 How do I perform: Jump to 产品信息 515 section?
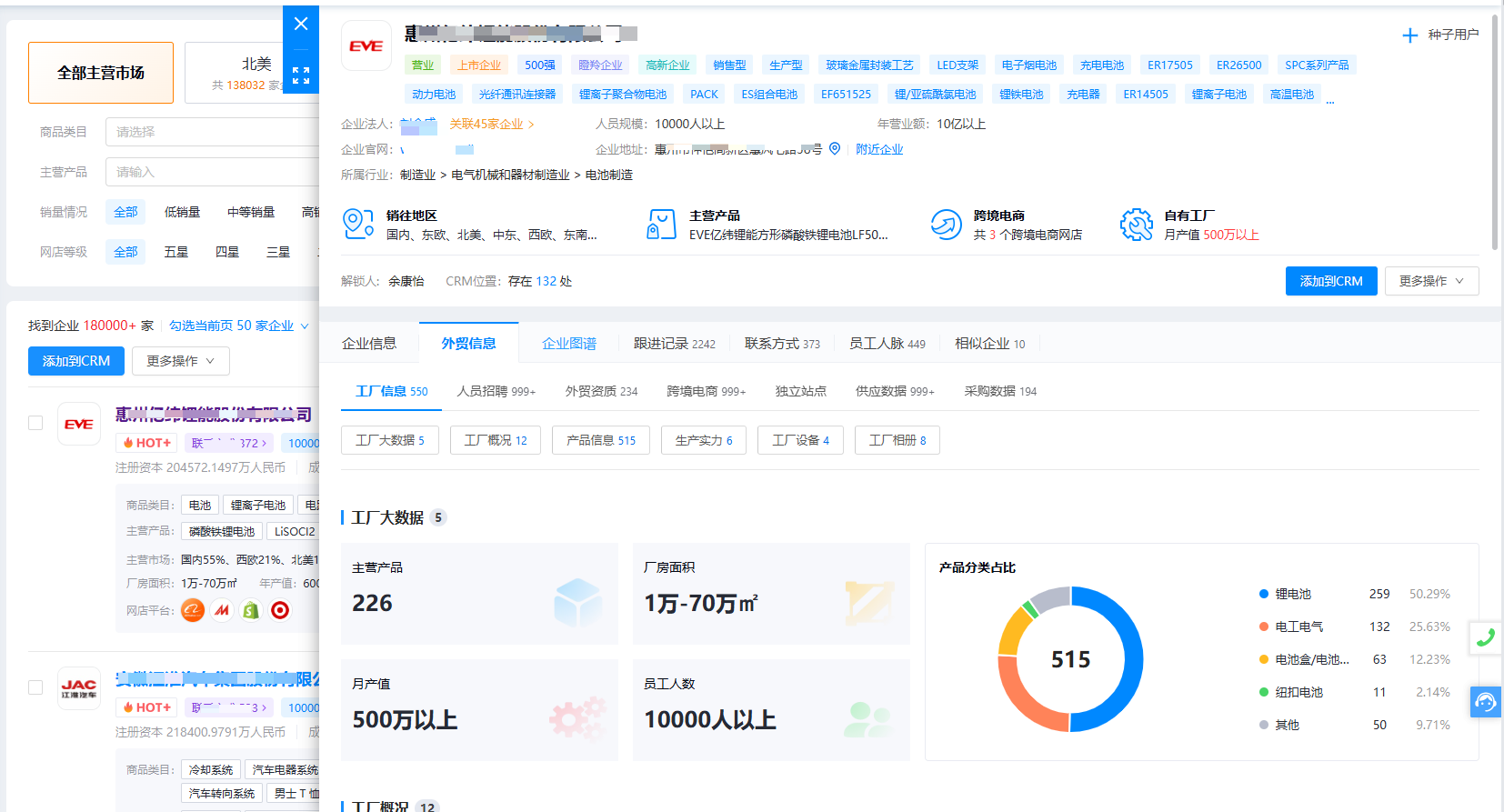601,440
